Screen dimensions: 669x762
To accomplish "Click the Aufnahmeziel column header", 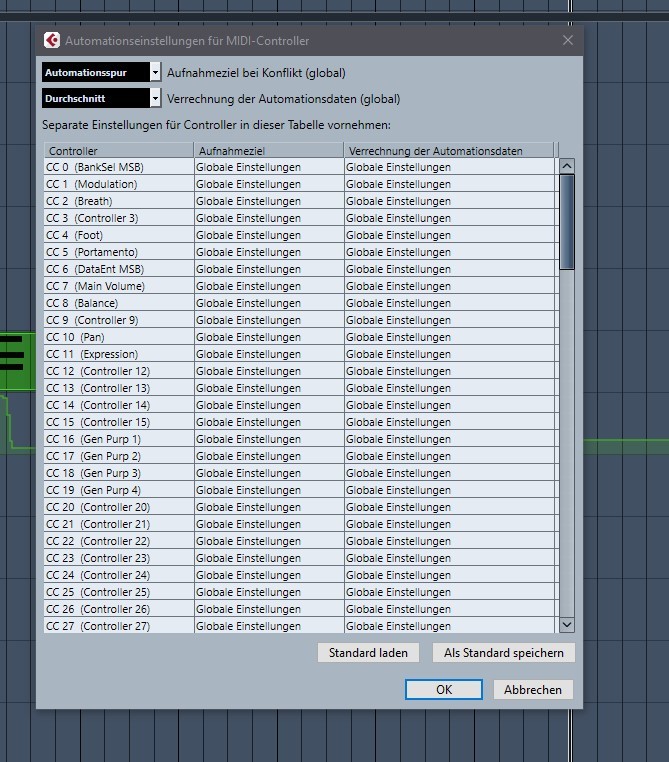I will [268, 150].
